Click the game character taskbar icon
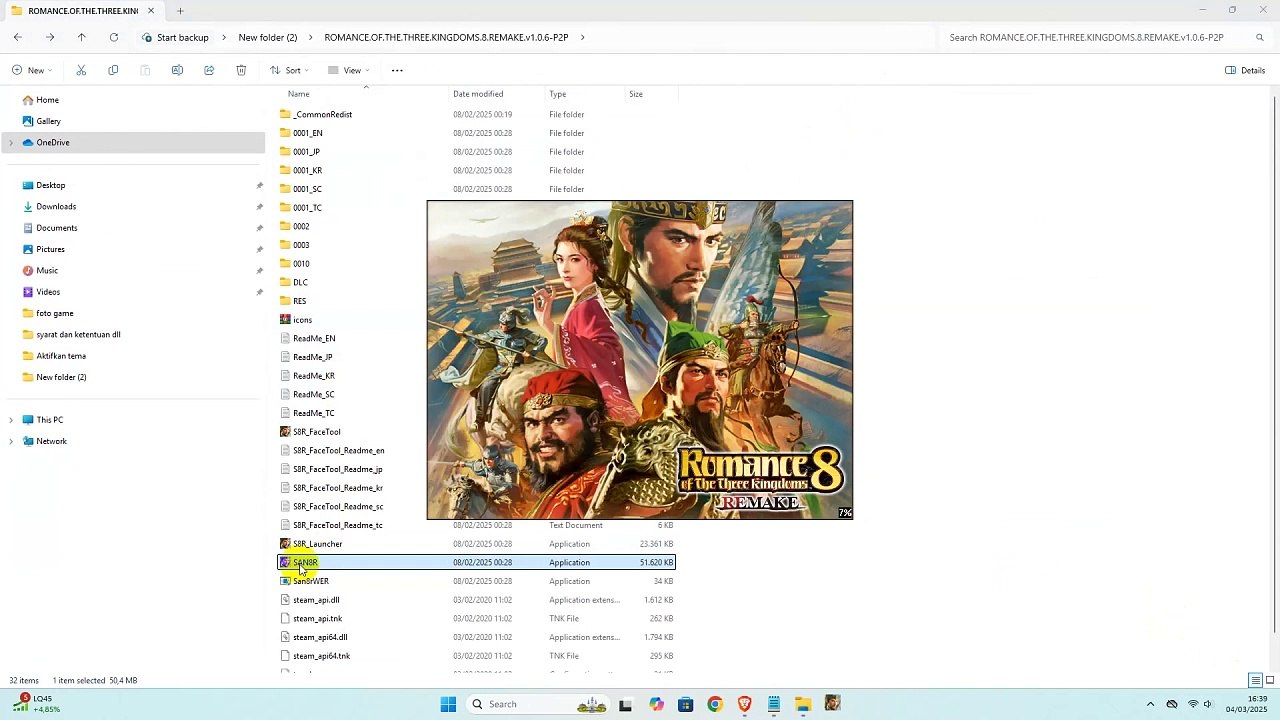Viewport: 1280px width, 720px height. tap(832, 704)
